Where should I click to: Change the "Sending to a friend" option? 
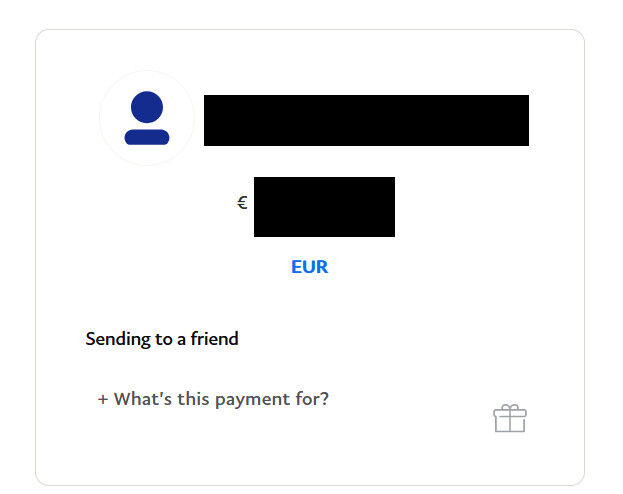(162, 339)
